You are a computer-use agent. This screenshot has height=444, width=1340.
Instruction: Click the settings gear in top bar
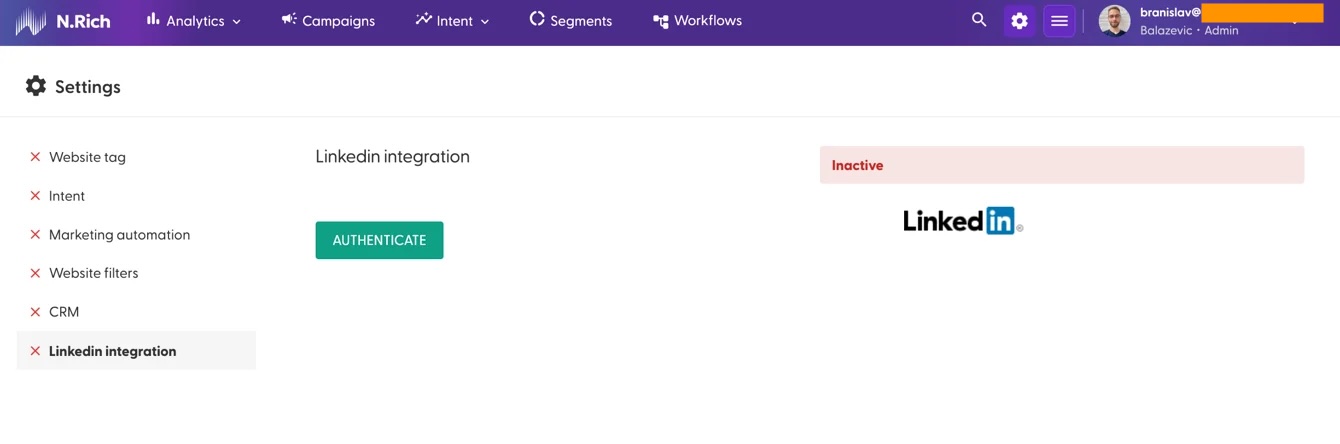click(1019, 21)
